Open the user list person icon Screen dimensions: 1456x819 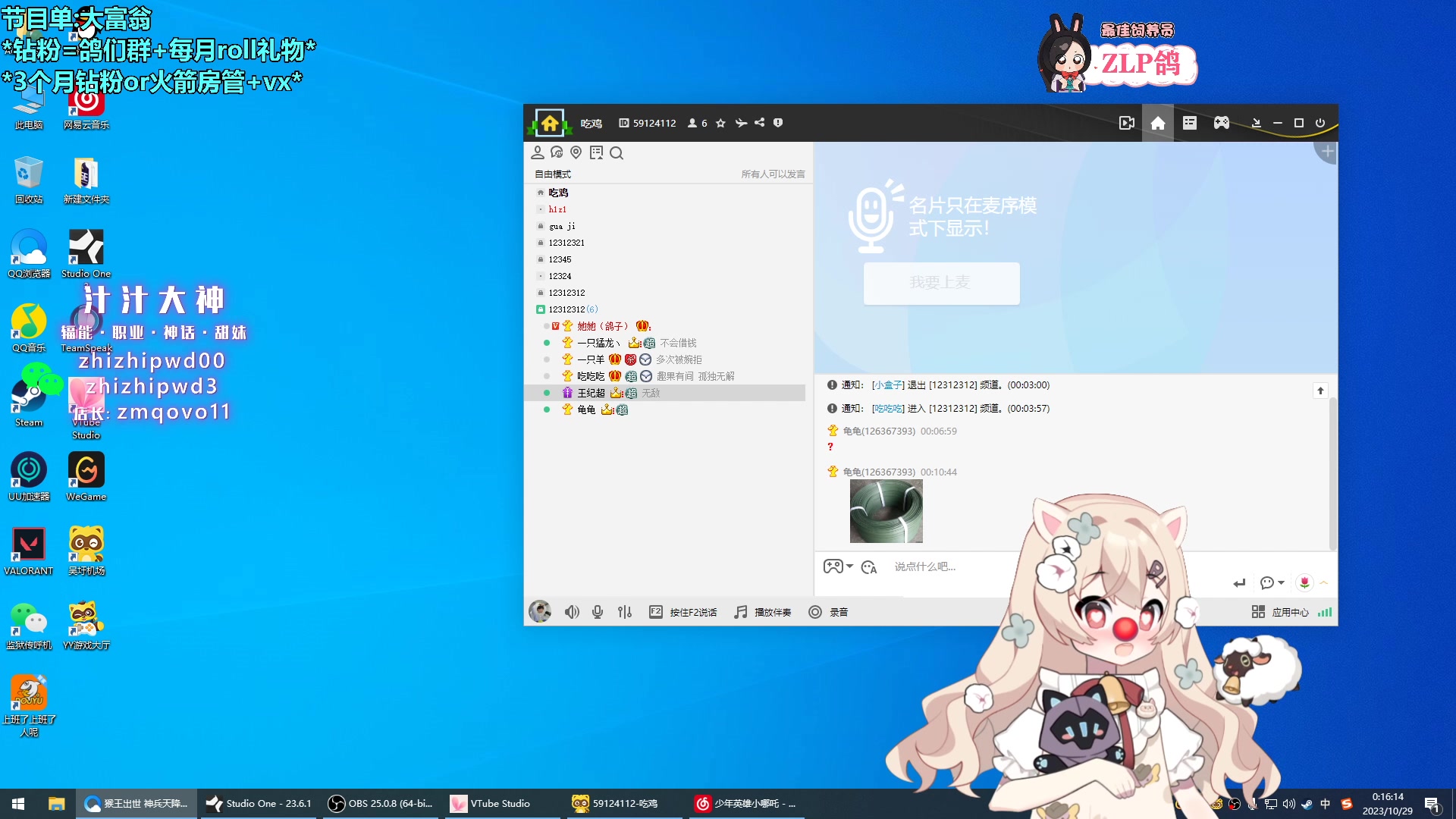tap(538, 152)
